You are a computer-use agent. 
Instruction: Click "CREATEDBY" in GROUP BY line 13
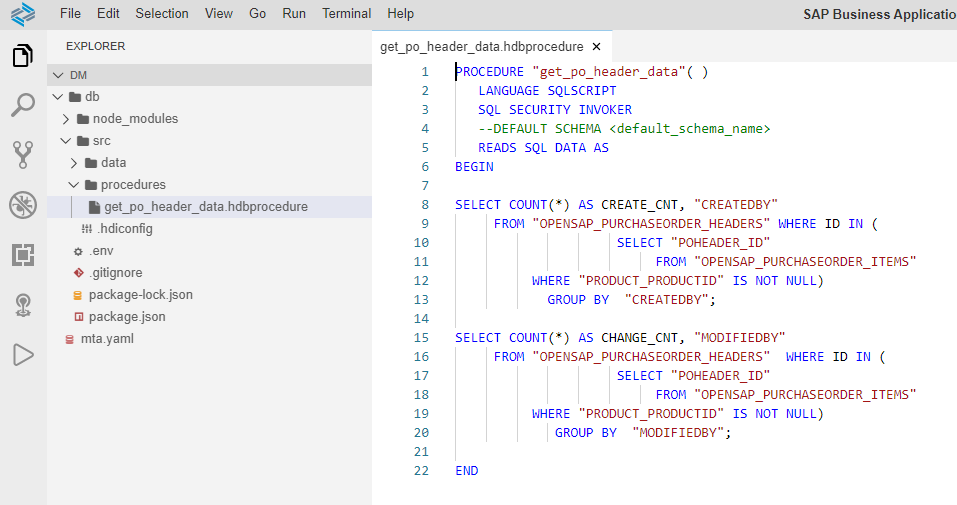(666, 300)
